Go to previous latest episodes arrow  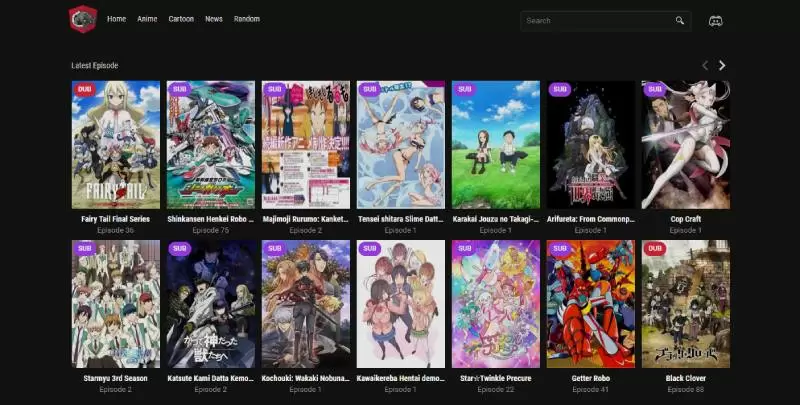tap(705, 65)
